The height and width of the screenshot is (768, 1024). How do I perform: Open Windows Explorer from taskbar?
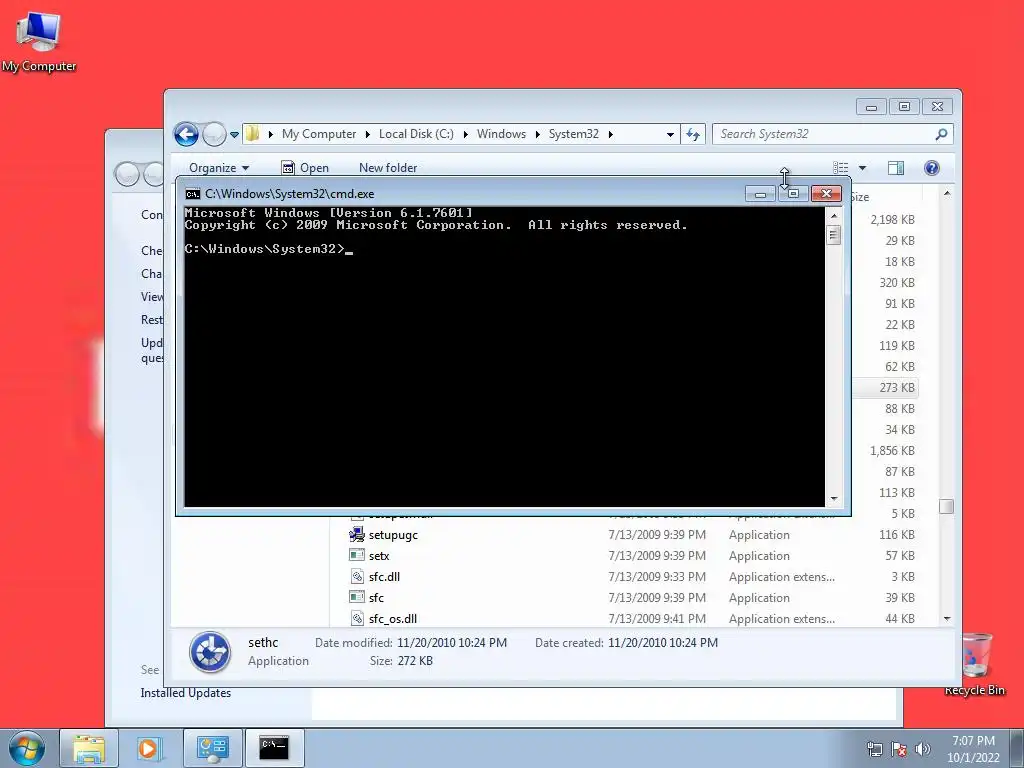pyautogui.click(x=89, y=748)
